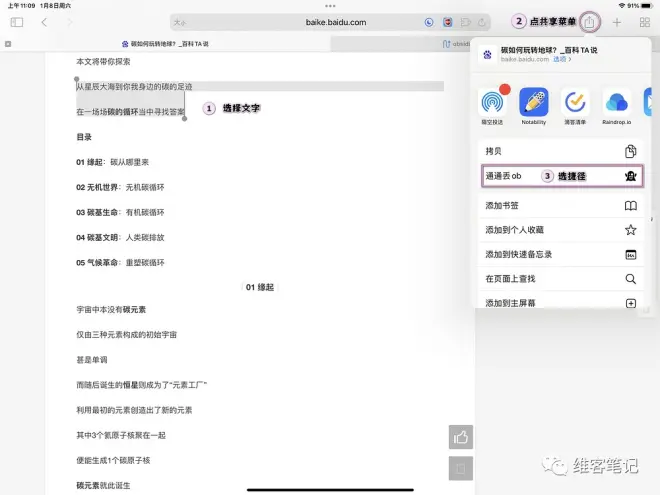Focus the baike.baidu.com address bar
The image size is (660, 495).
(x=330, y=22)
